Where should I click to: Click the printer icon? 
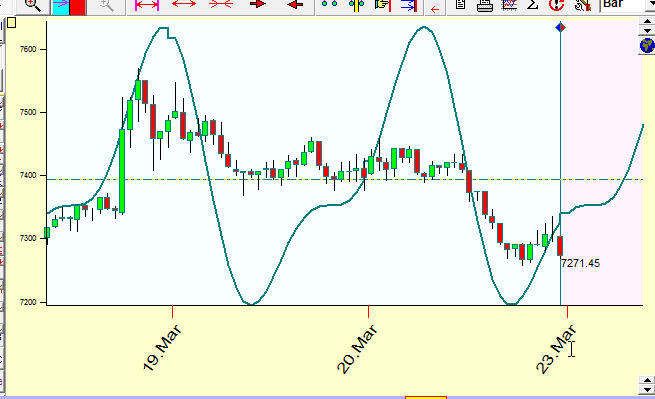pyautogui.click(x=485, y=5)
